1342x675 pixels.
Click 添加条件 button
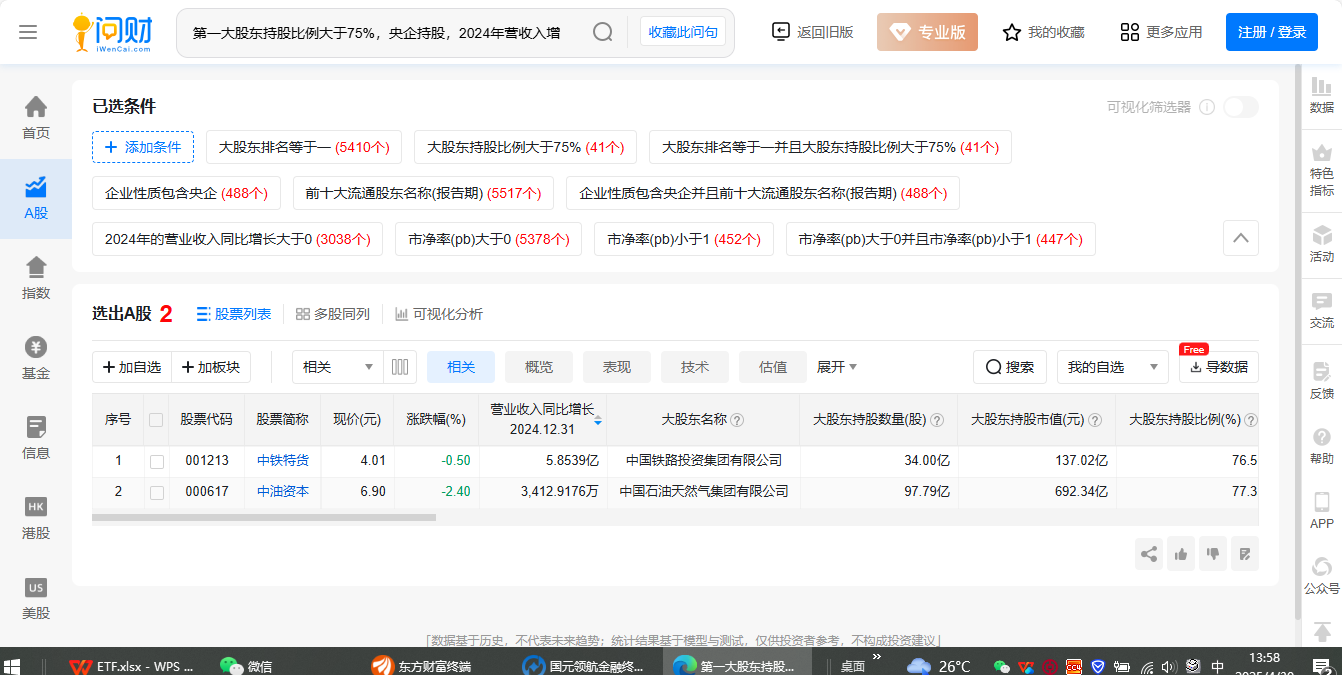pos(143,147)
